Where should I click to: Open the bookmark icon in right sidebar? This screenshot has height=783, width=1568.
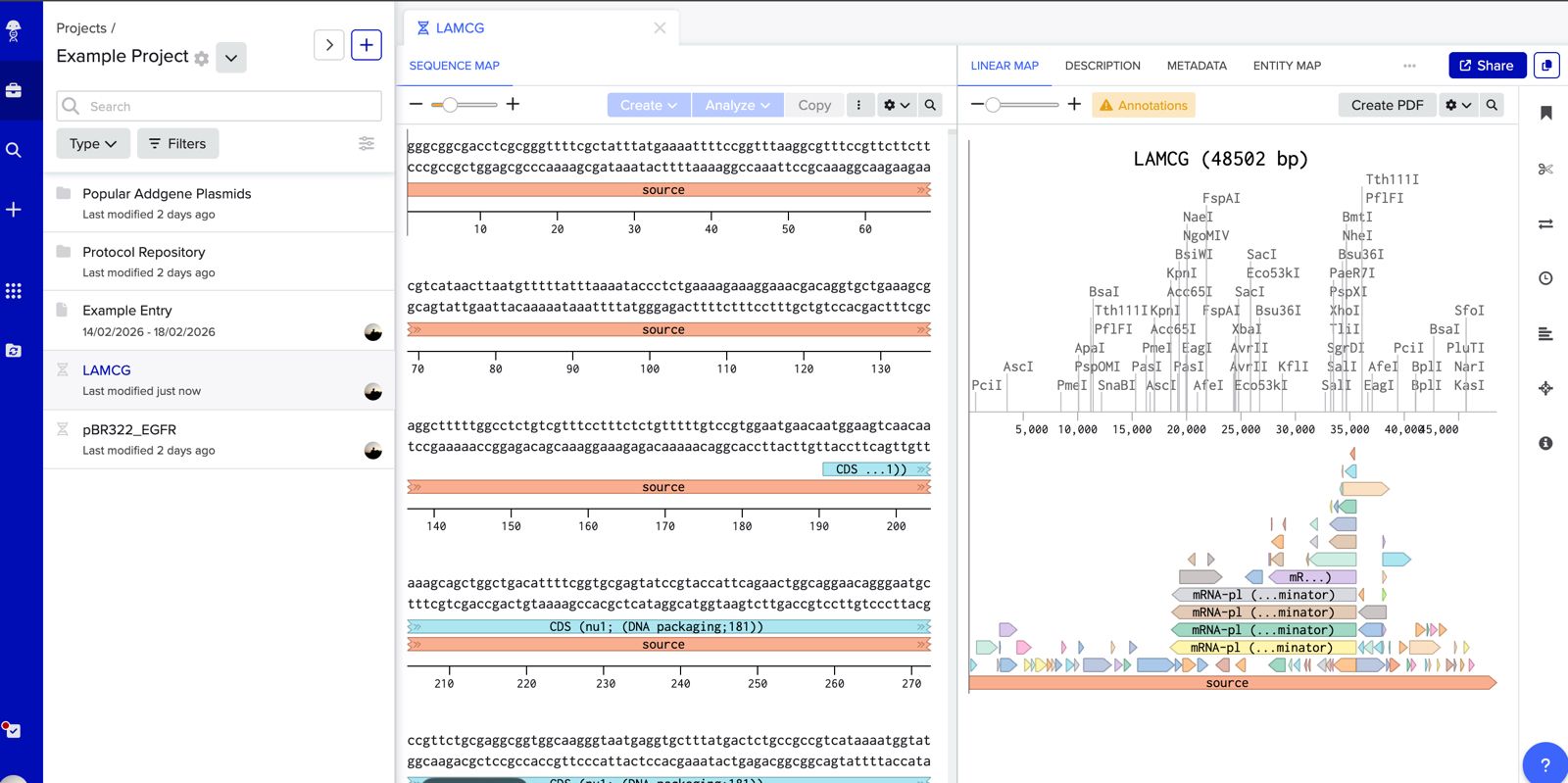[x=1545, y=113]
